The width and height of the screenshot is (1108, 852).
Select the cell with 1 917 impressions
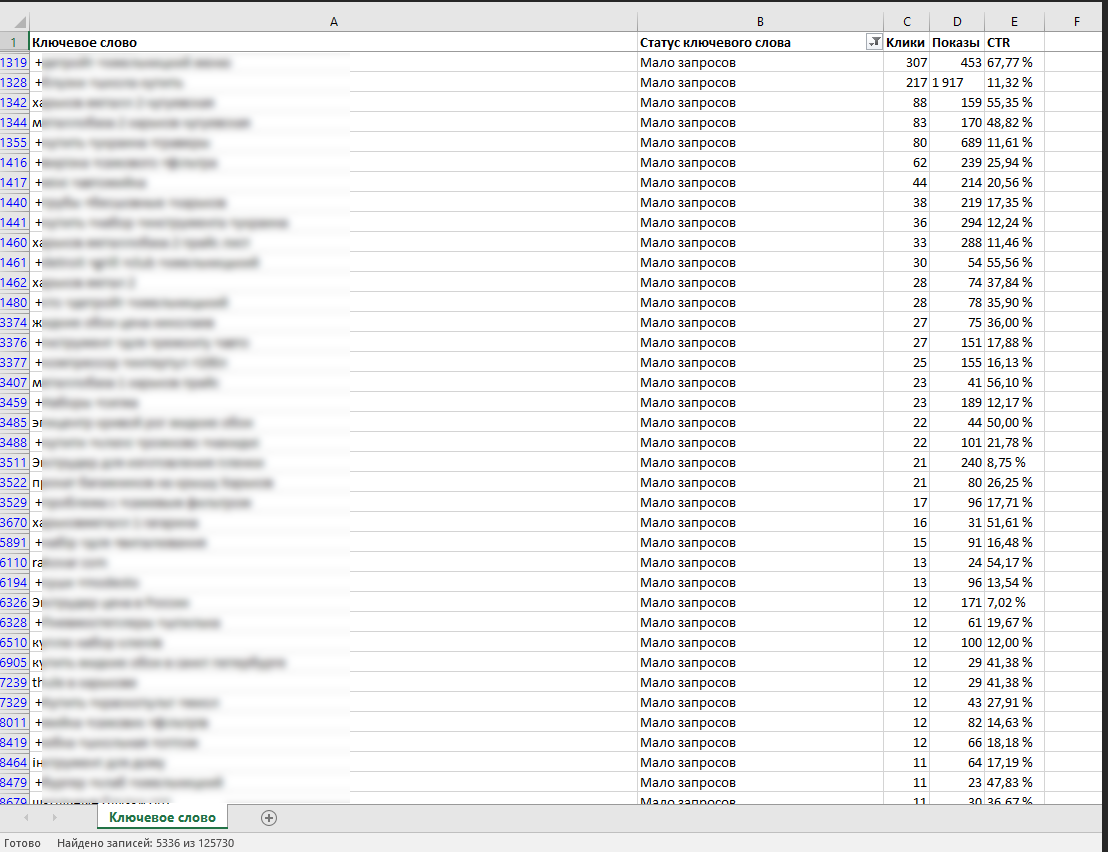coord(956,82)
